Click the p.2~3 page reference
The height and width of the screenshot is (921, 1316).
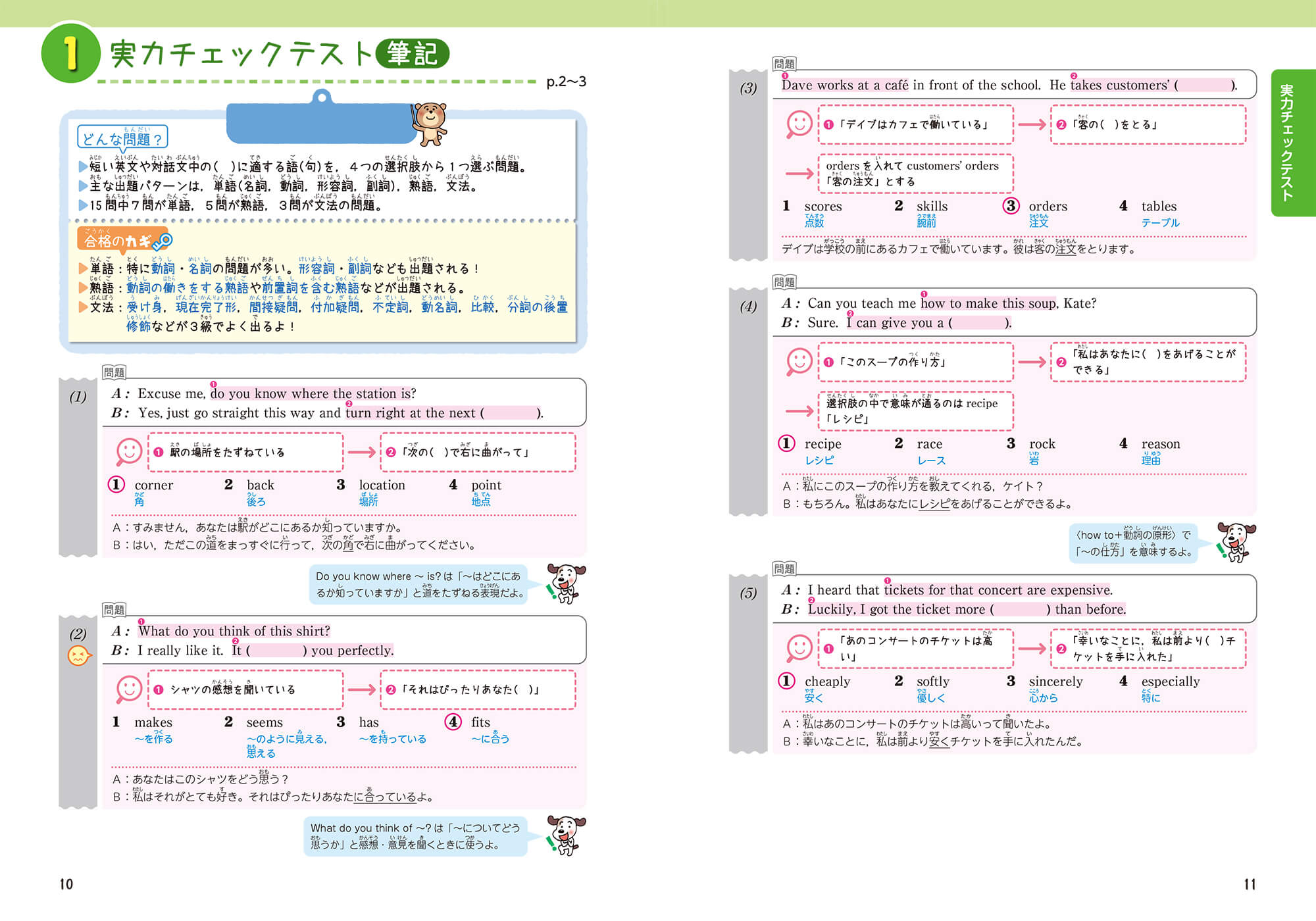click(566, 82)
